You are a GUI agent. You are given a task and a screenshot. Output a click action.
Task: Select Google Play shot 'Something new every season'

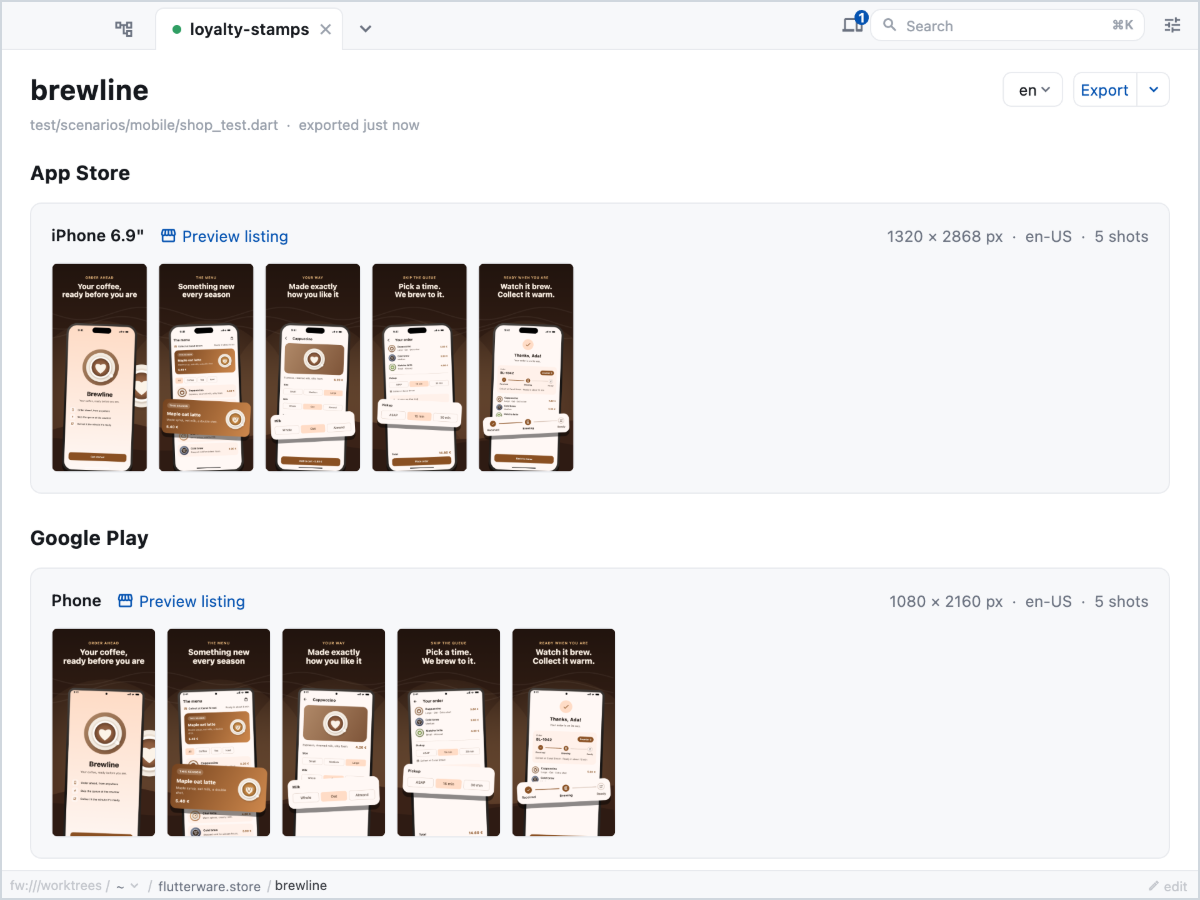[219, 732]
